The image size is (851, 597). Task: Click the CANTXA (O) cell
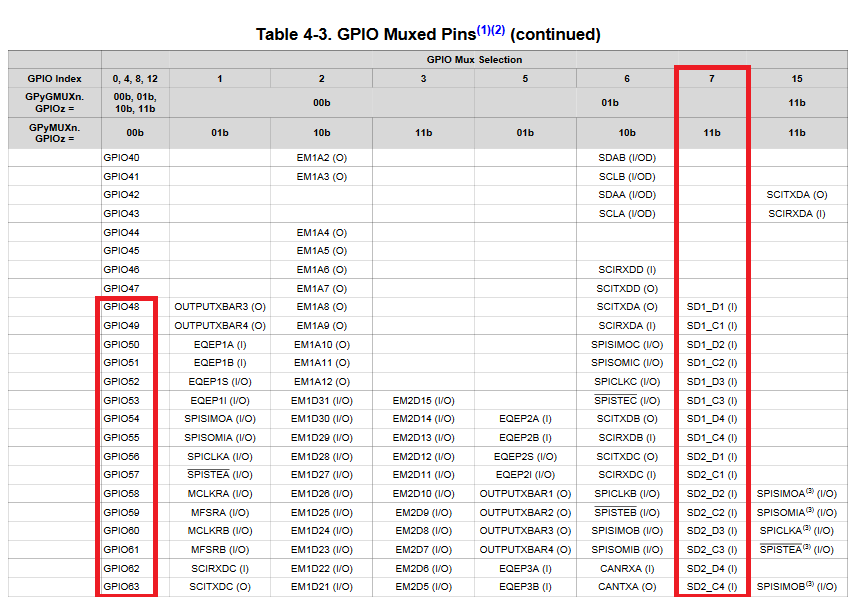pyautogui.click(x=627, y=586)
